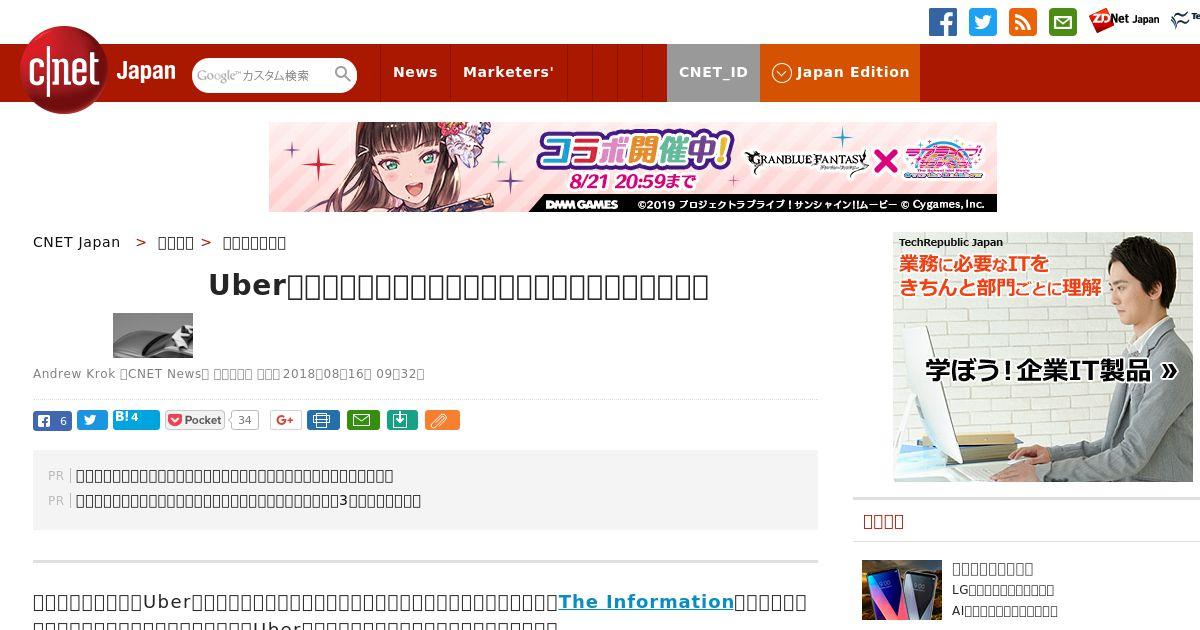This screenshot has width=1200, height=630.
Task: Open the Marketers' menu
Action: click(x=508, y=72)
